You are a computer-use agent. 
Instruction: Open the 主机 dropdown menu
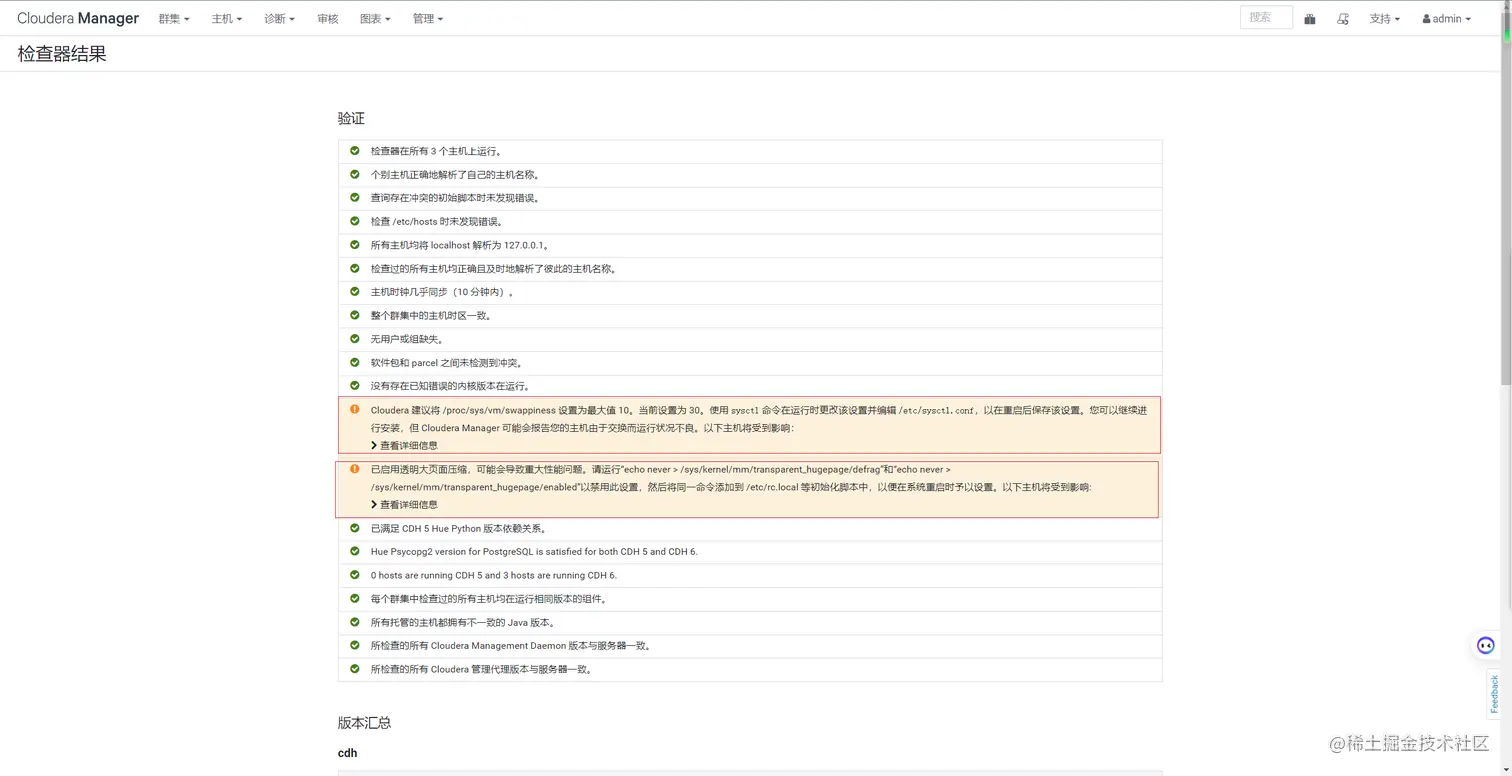[226, 19]
